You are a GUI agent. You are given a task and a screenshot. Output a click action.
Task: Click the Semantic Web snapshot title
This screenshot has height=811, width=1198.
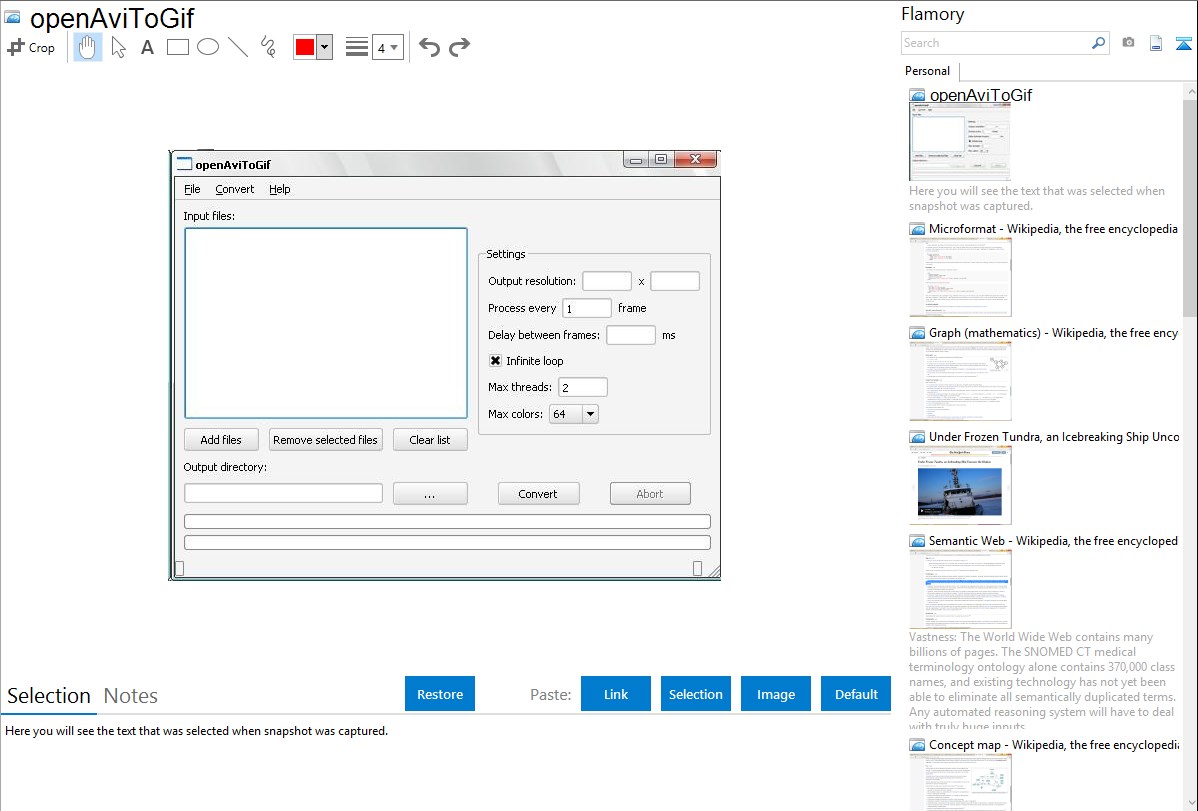1054,541
